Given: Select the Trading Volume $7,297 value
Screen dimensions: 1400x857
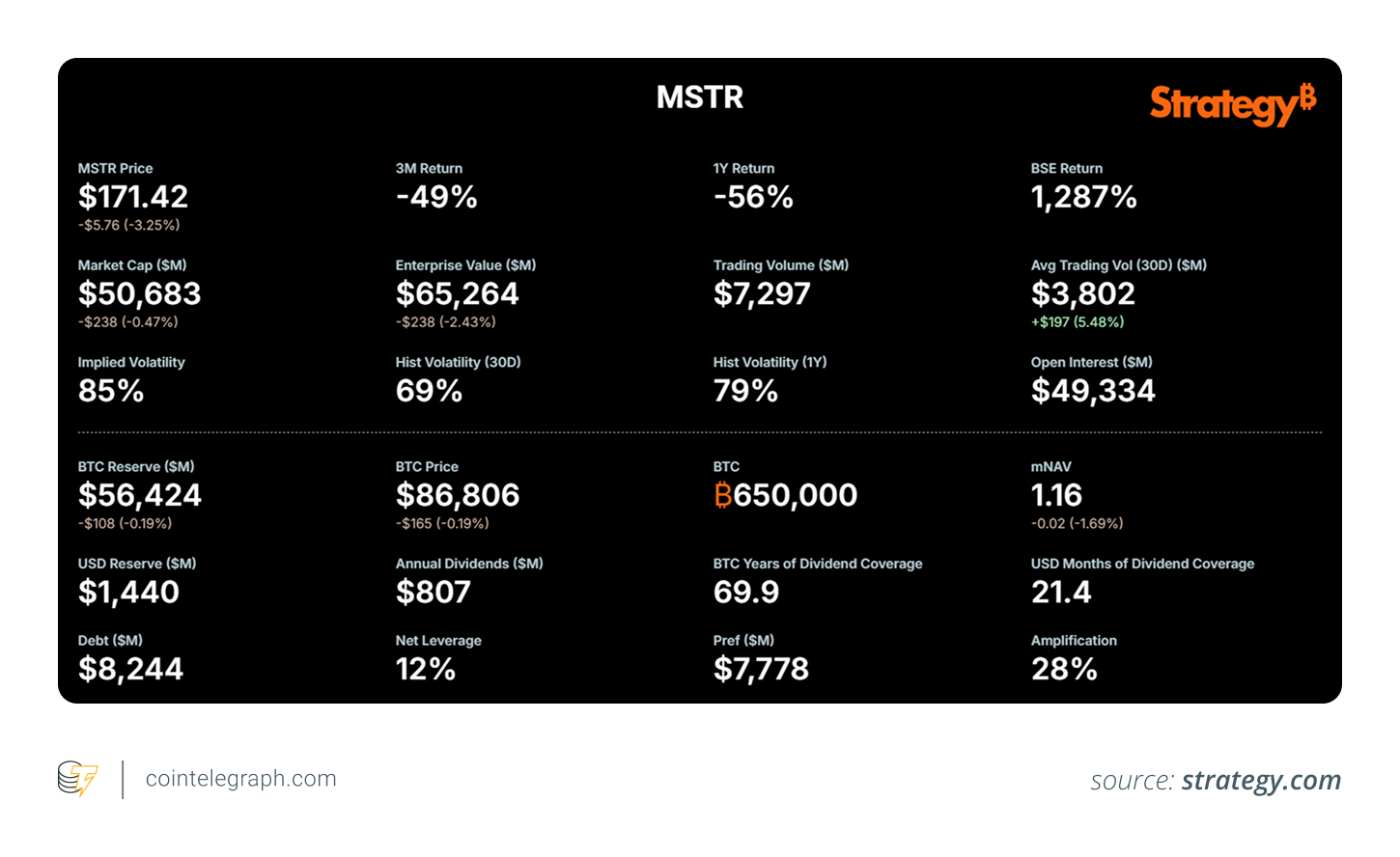Looking at the screenshot, I should point(762,293).
